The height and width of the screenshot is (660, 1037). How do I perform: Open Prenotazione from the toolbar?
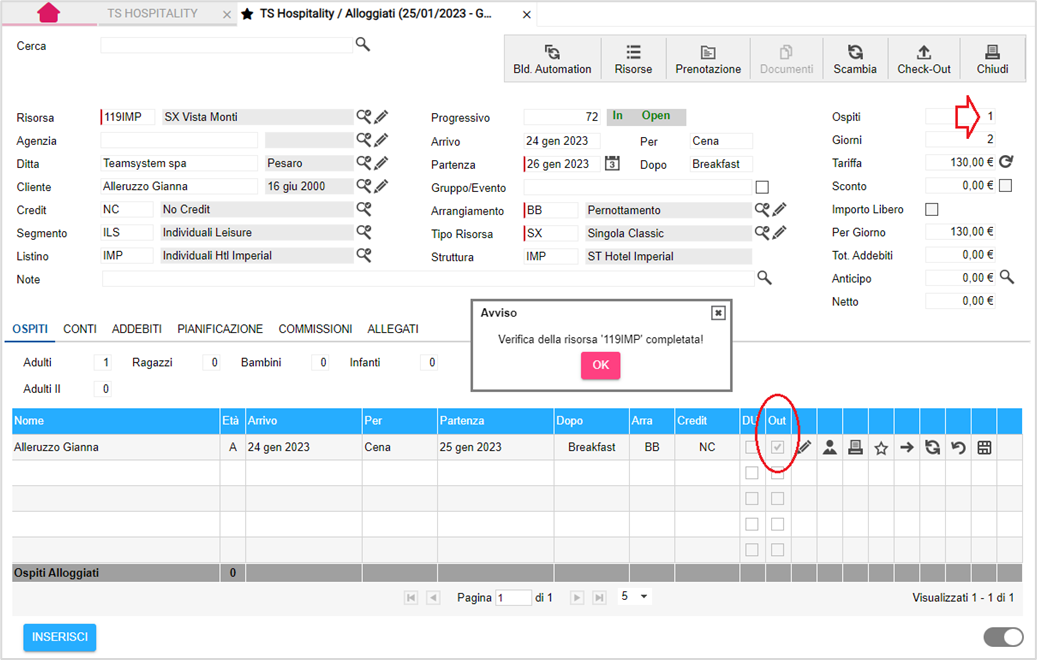point(708,59)
